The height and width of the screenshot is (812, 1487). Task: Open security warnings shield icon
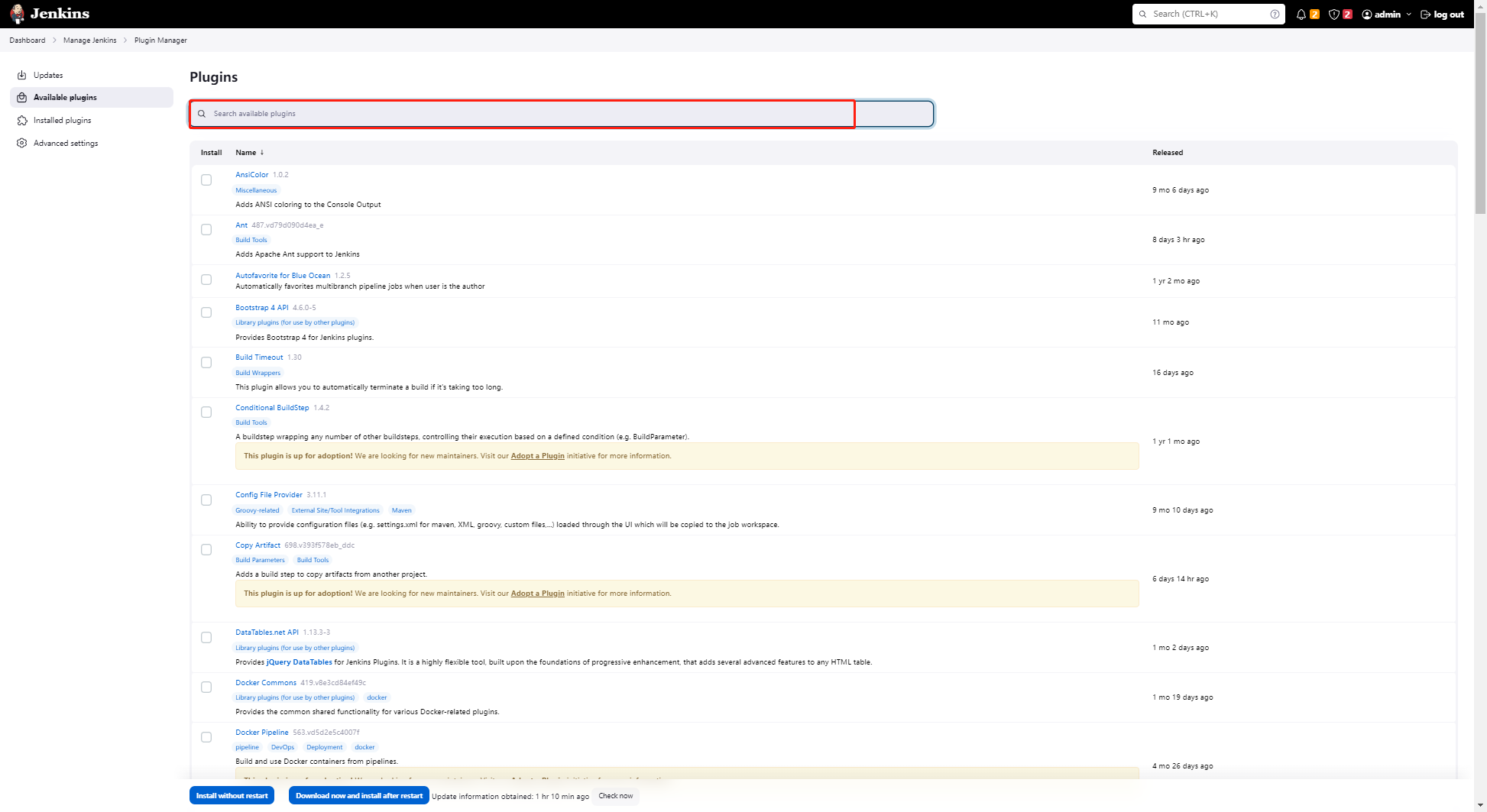[x=1333, y=15]
